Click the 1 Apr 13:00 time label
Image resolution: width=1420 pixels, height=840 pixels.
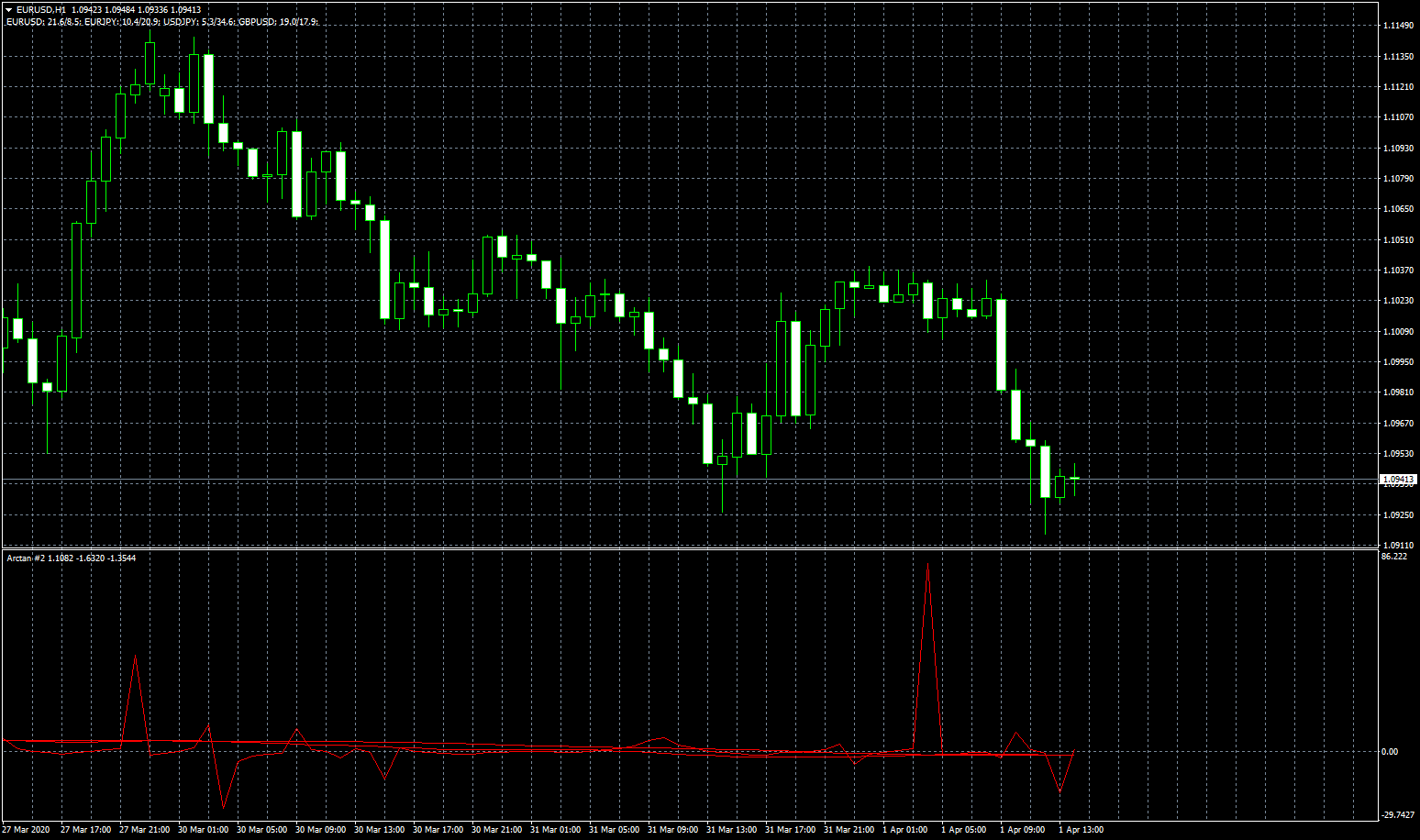(x=1081, y=830)
